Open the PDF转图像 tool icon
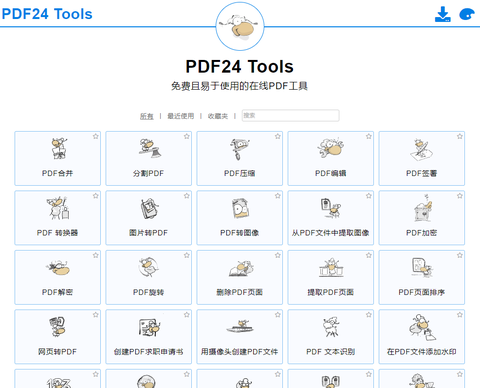This screenshot has width=480, height=388. point(240,208)
